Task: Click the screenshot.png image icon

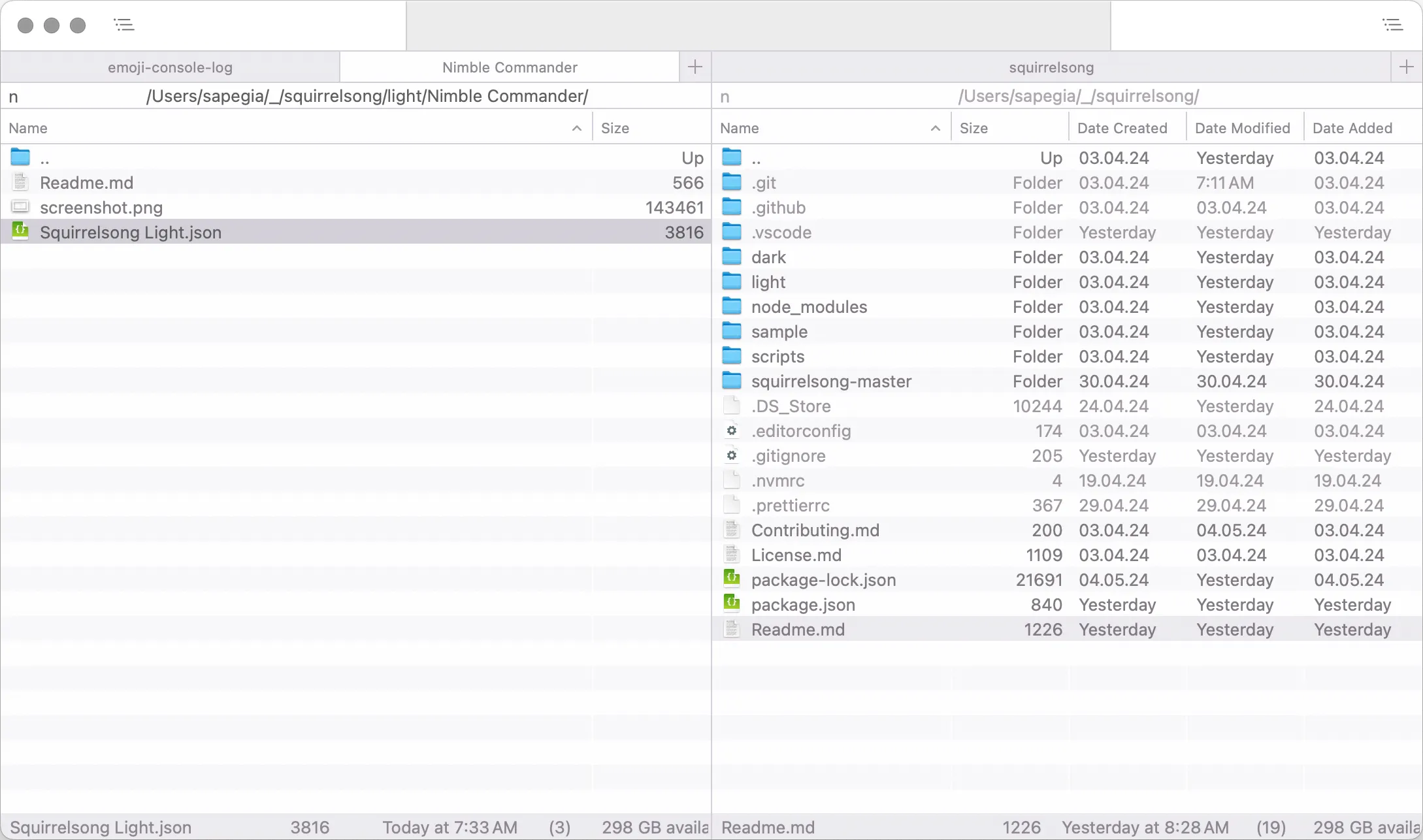Action: click(x=20, y=207)
